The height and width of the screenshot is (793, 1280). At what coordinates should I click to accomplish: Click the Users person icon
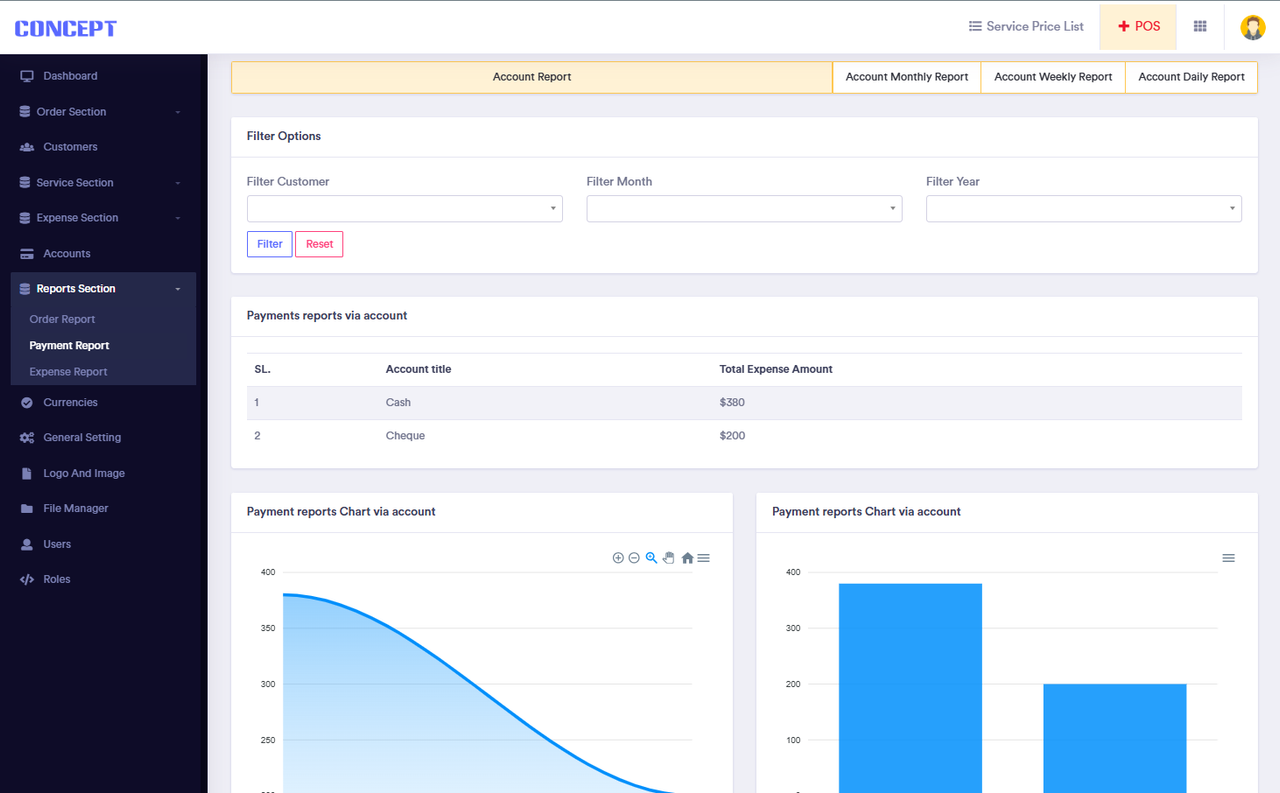(x=27, y=545)
